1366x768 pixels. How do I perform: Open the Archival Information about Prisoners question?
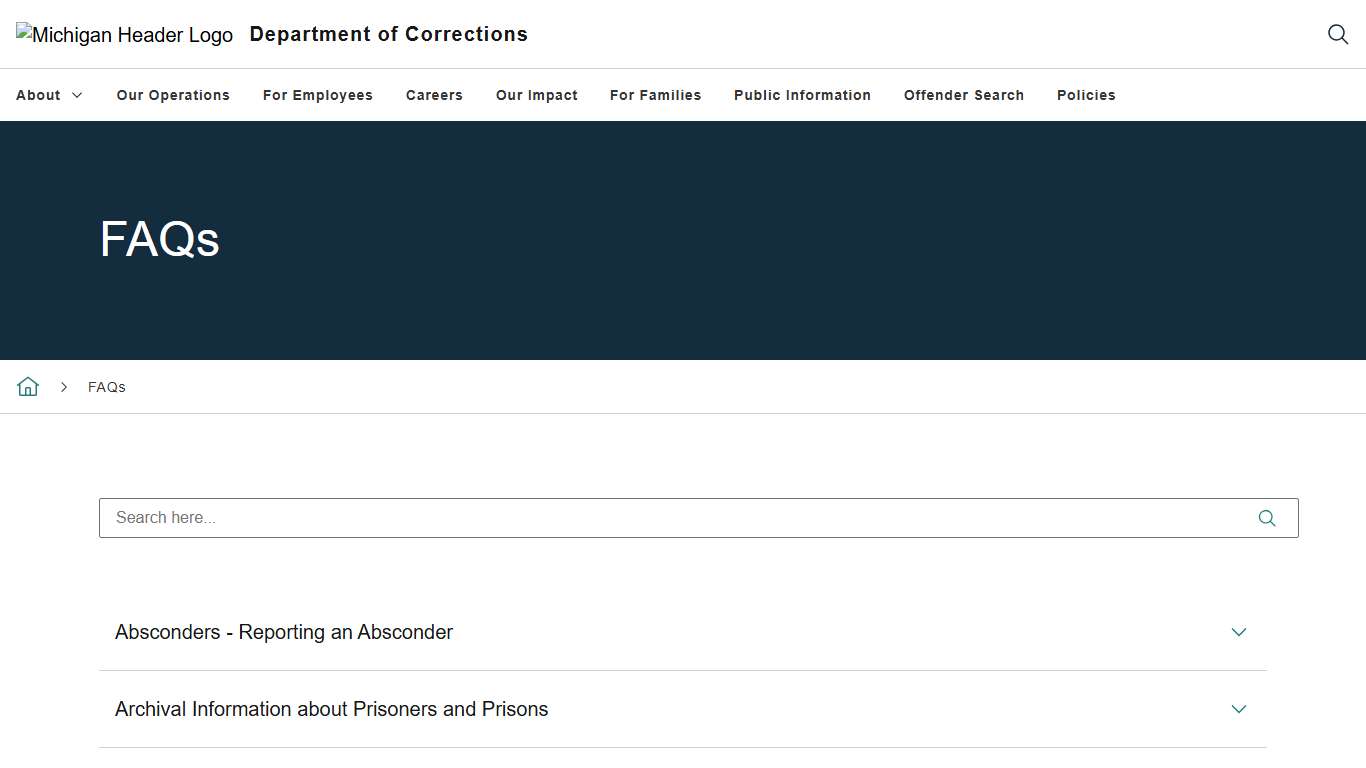(332, 709)
